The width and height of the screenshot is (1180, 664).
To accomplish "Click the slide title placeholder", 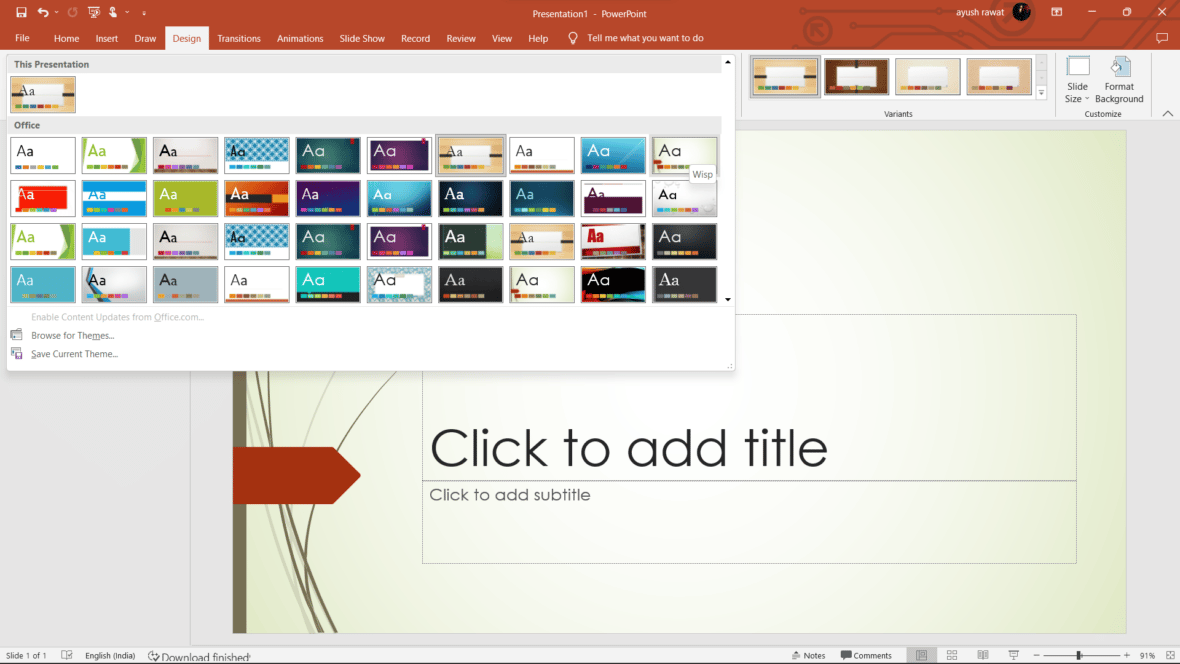I will coord(748,448).
